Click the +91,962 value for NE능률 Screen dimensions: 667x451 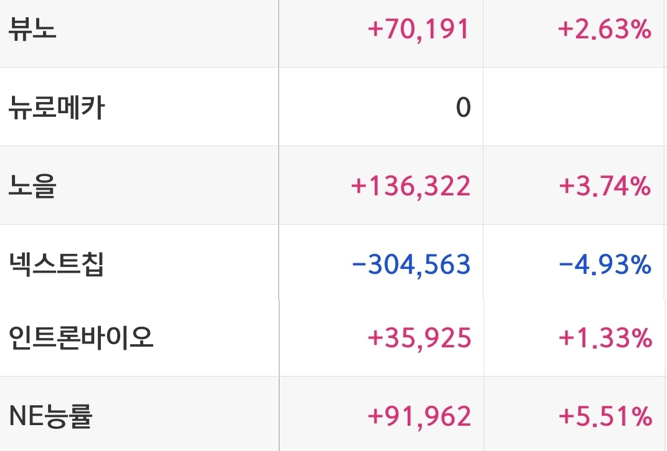419,416
